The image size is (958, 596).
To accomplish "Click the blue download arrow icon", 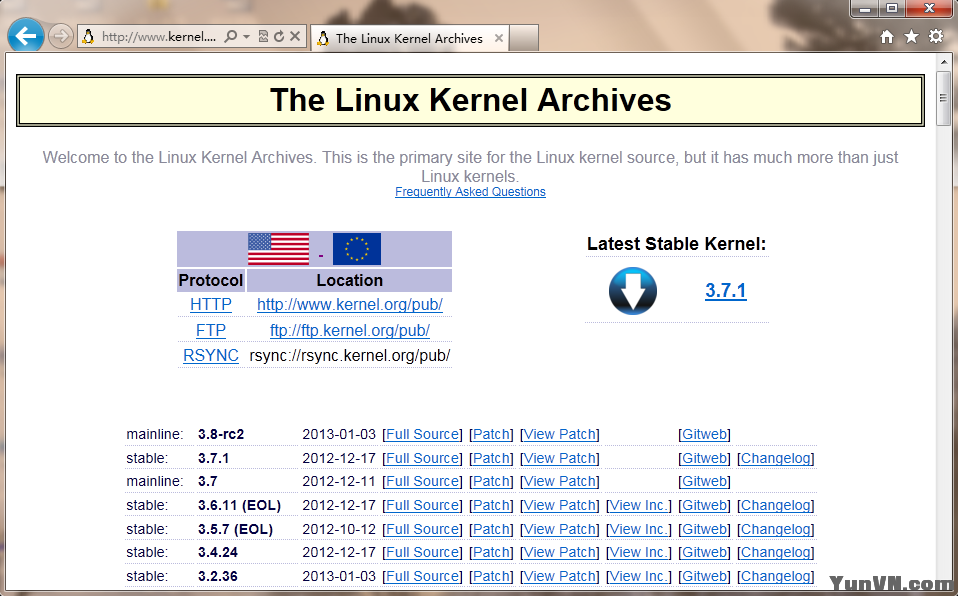I will (633, 291).
